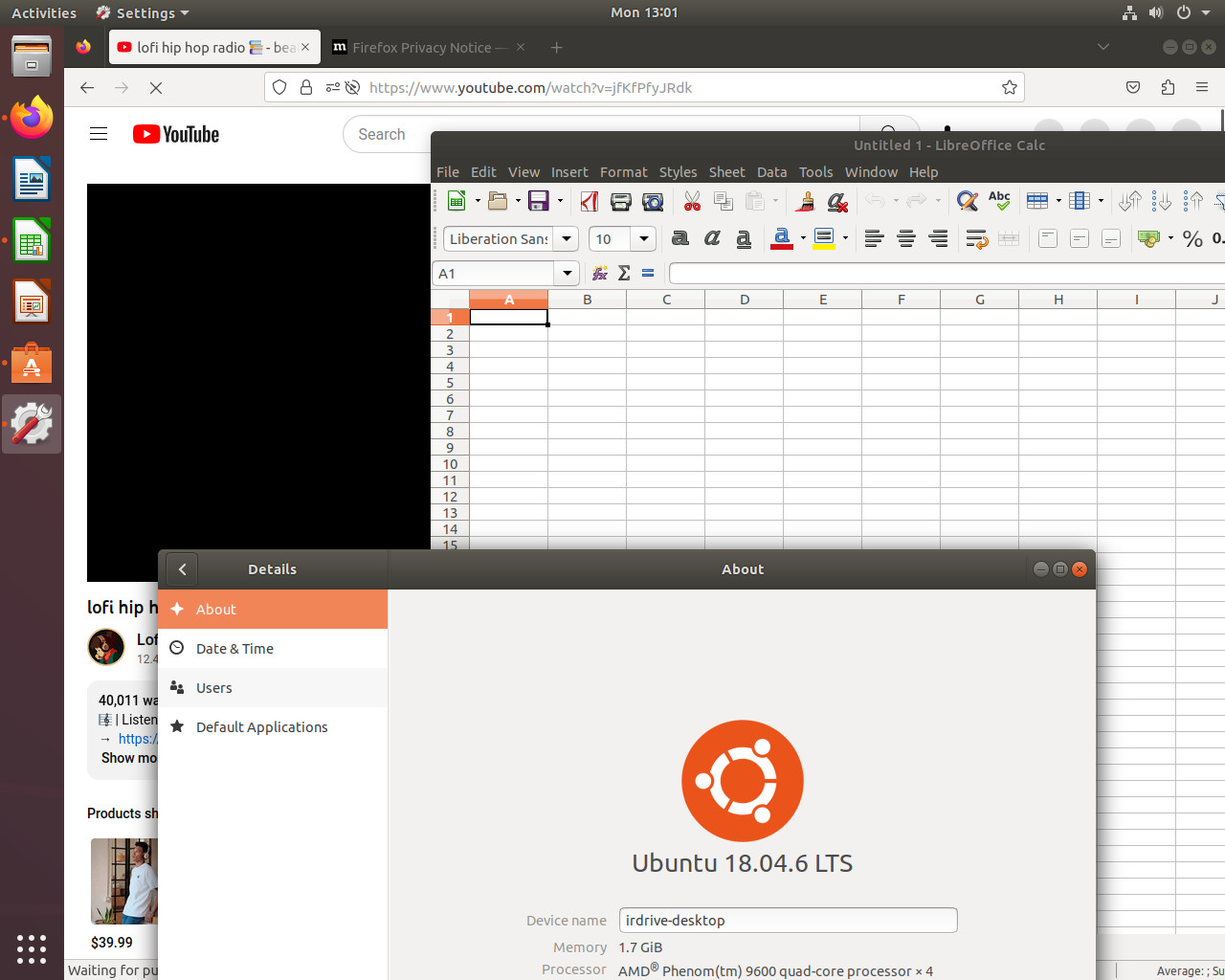Open the Liberation Sans font name dropdown
Image resolution: width=1225 pixels, height=980 pixels.
(x=567, y=239)
